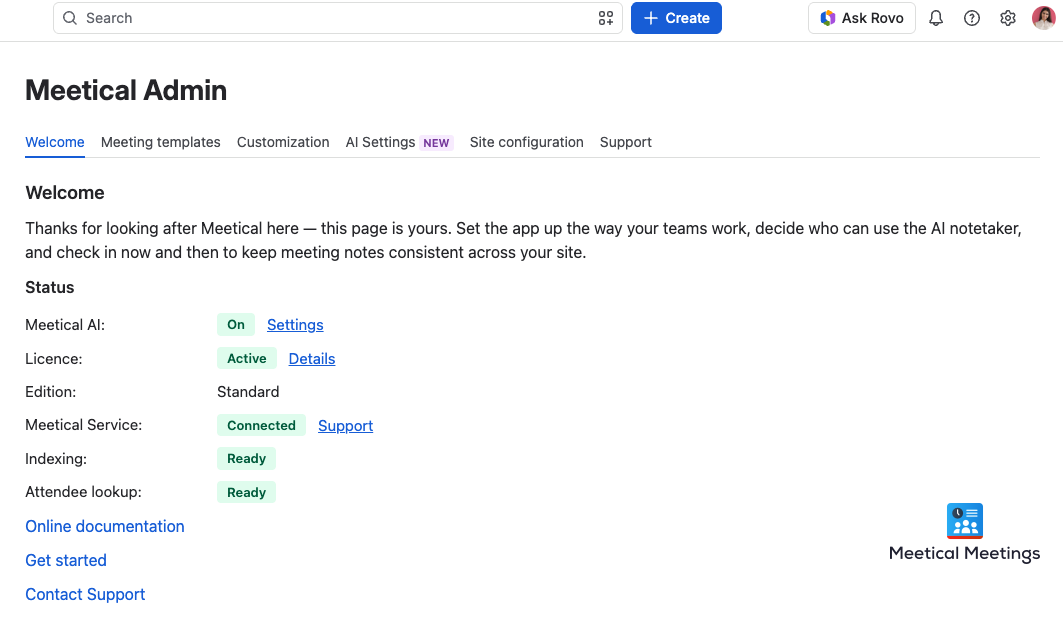Click the Meetical Meetings logo icon
This screenshot has height=620, width=1063.
965,520
